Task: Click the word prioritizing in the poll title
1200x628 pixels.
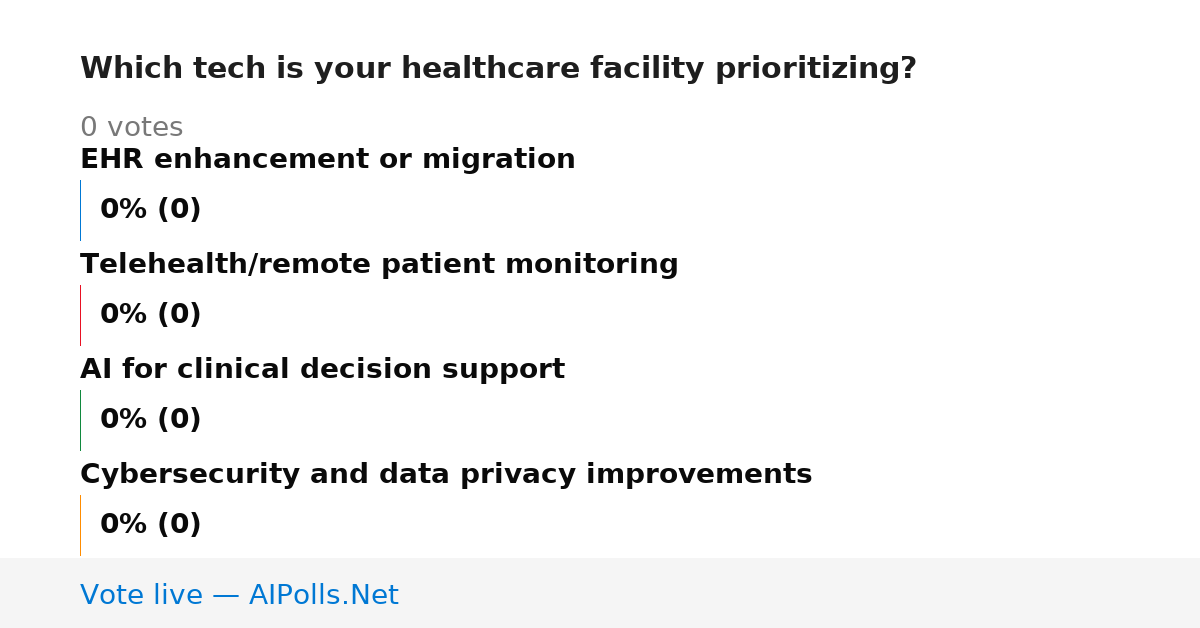Action: point(815,69)
